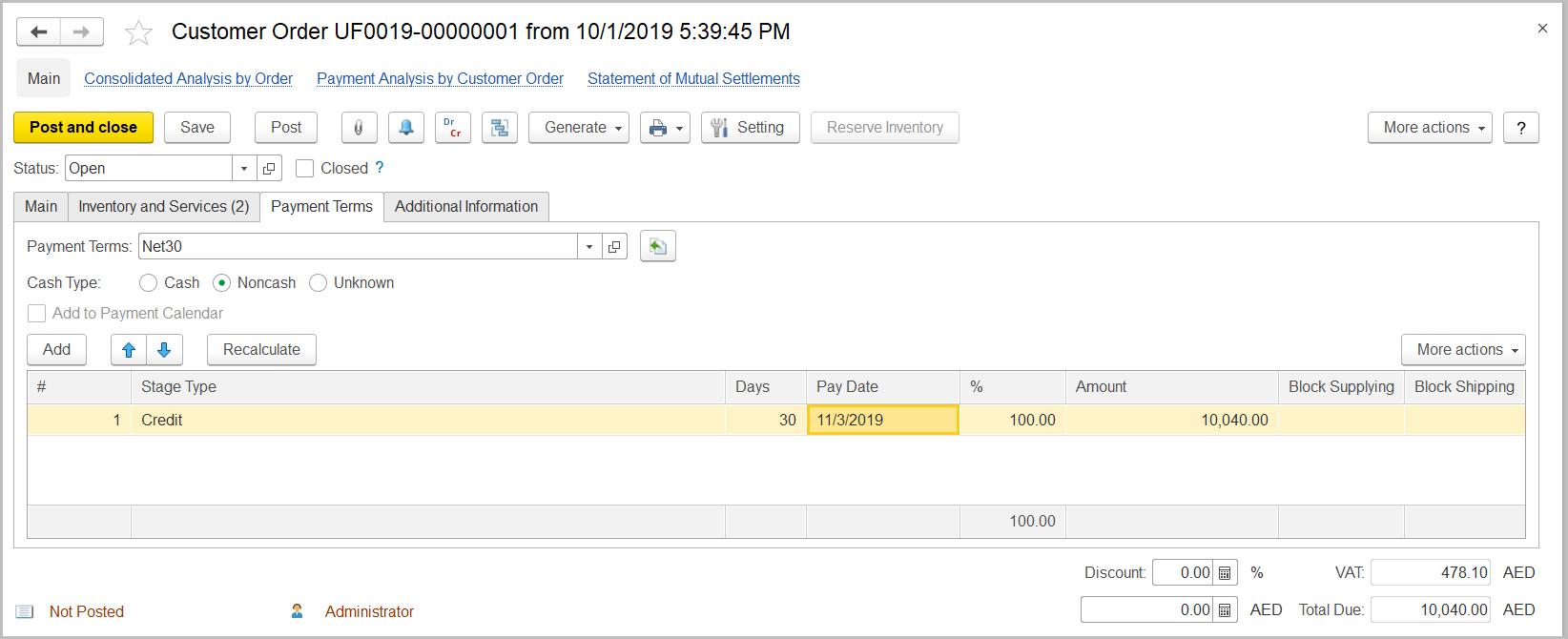1568x639 pixels.
Task: Add document to favorites with star
Action: [139, 33]
